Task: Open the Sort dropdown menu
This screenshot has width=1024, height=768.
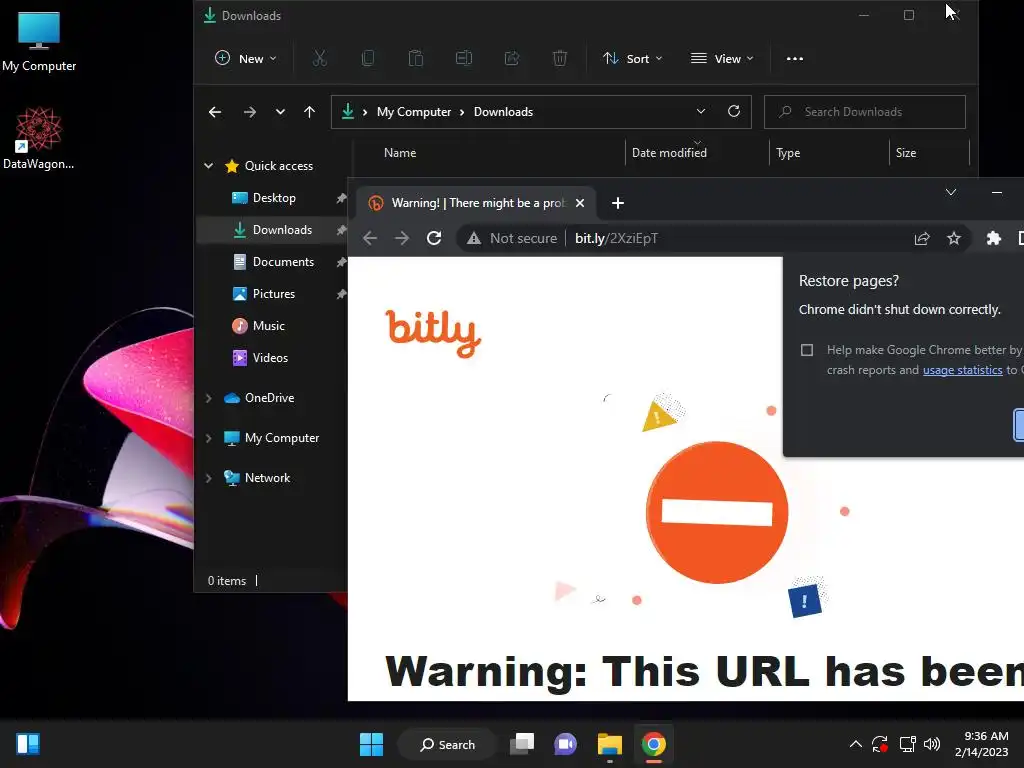Action: point(632,59)
